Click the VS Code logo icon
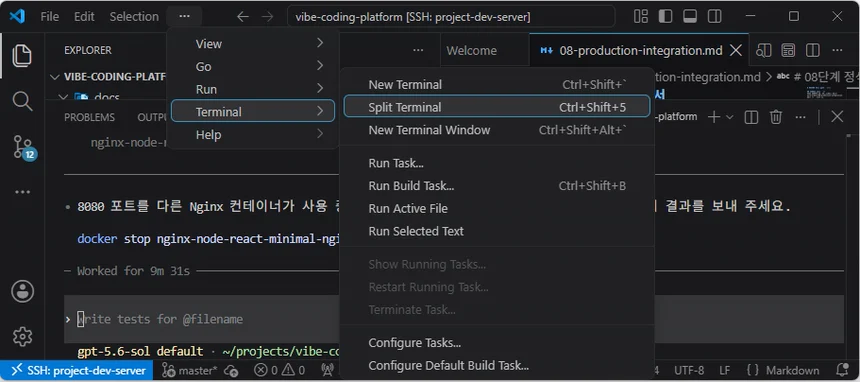860x382 pixels. pos(17,16)
